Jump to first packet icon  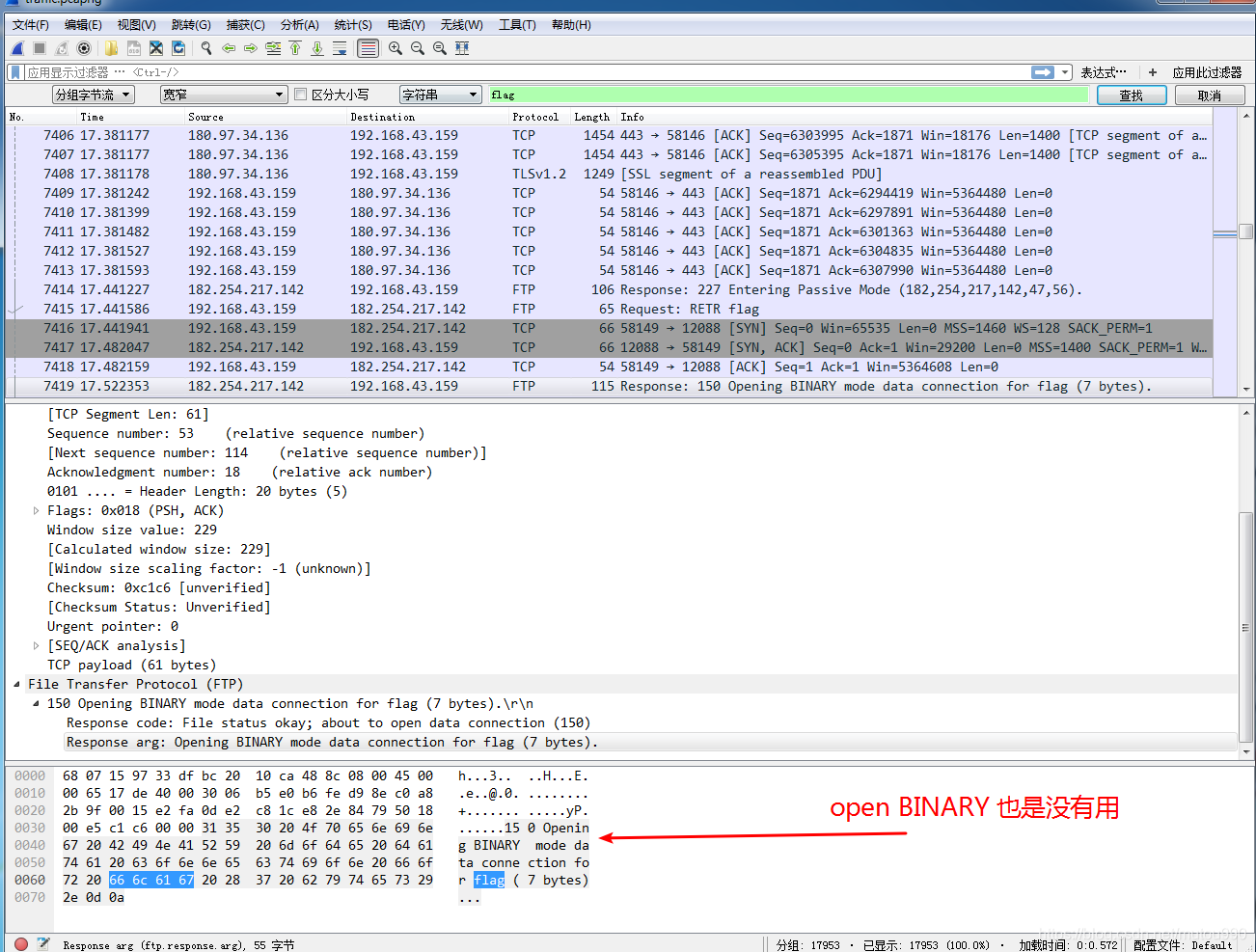[x=295, y=48]
